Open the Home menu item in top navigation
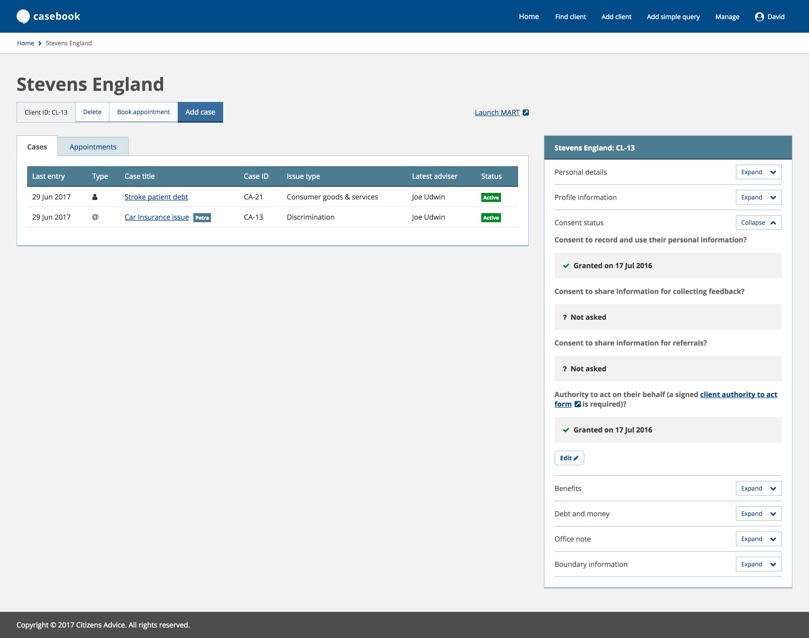This screenshot has height=638, width=809. [528, 17]
